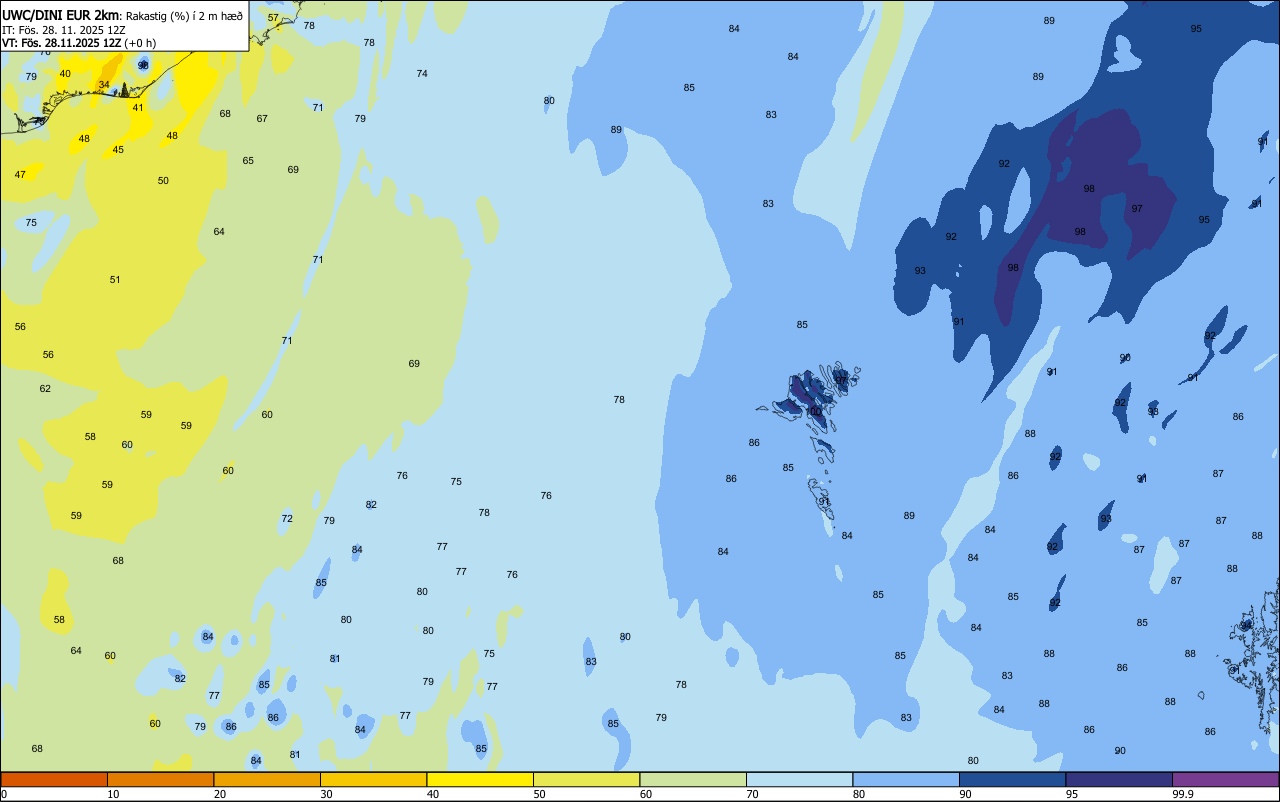Click the map value '67'
The height and width of the screenshot is (802, 1280).
click(x=262, y=119)
